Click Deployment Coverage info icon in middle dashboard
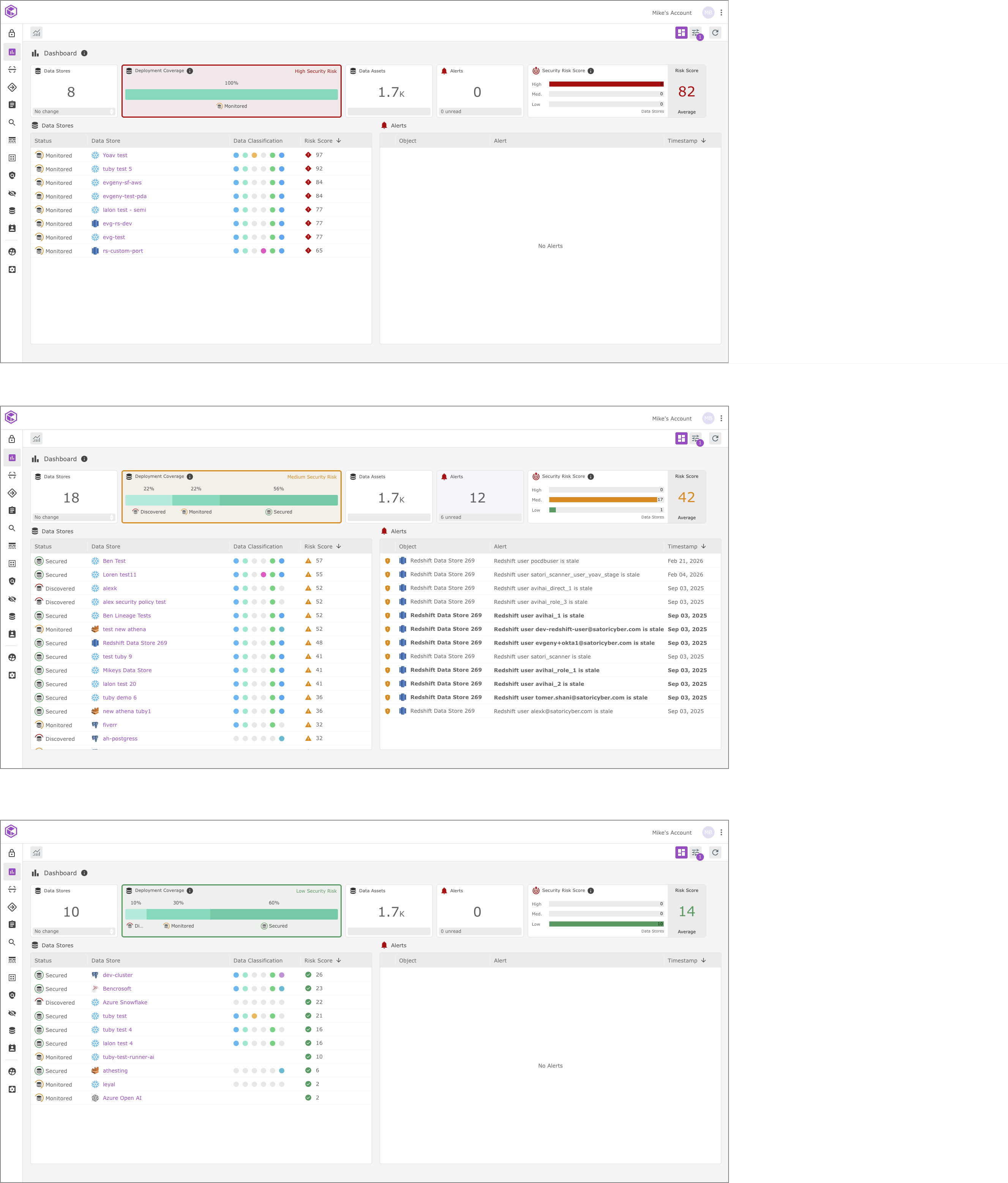1008x1183 pixels. point(190,477)
